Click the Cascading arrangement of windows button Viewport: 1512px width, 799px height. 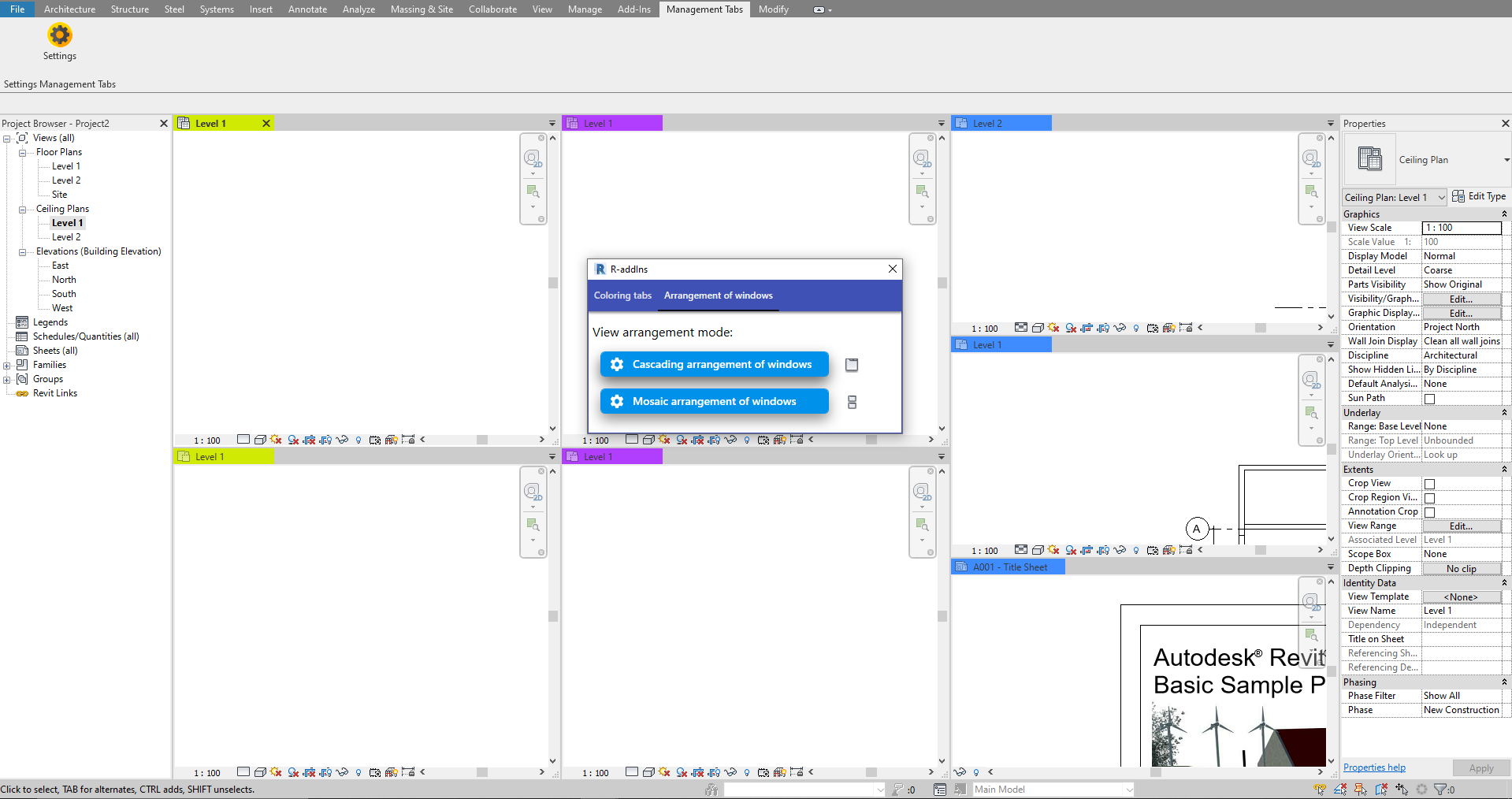(x=713, y=364)
